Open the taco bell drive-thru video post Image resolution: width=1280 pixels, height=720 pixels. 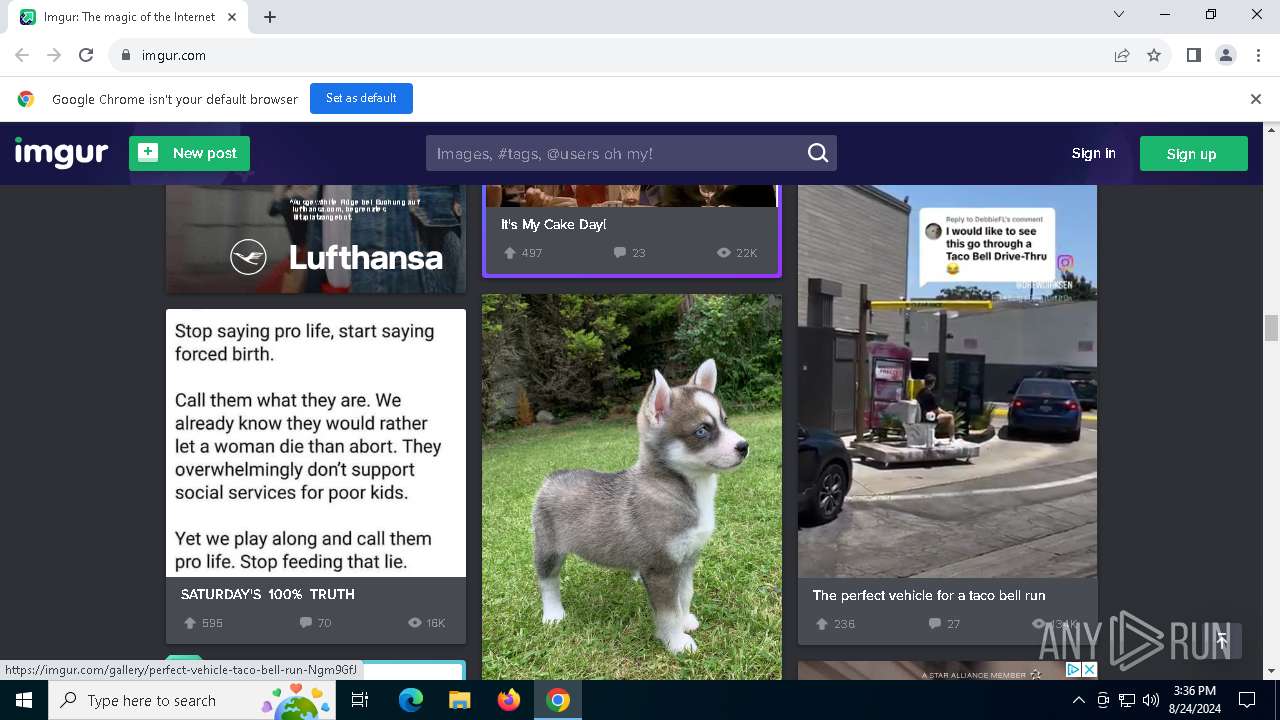(947, 381)
